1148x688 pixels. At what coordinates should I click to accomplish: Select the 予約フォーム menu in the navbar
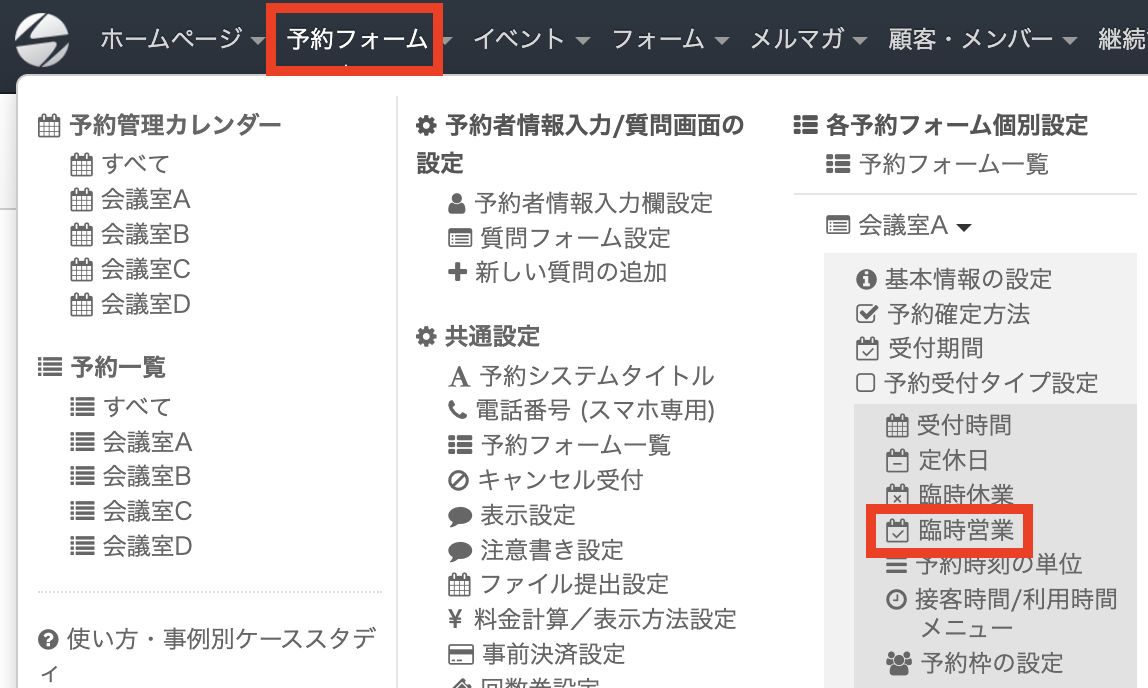coord(355,39)
